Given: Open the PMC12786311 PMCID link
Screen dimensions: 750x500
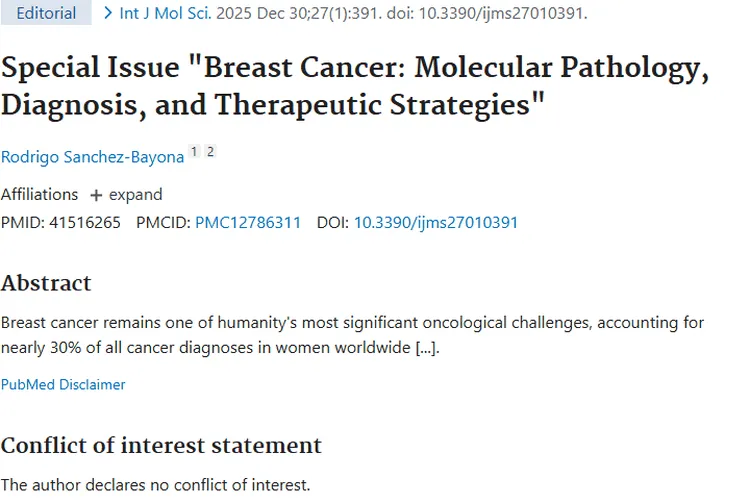Looking at the screenshot, I should click(x=248, y=222).
